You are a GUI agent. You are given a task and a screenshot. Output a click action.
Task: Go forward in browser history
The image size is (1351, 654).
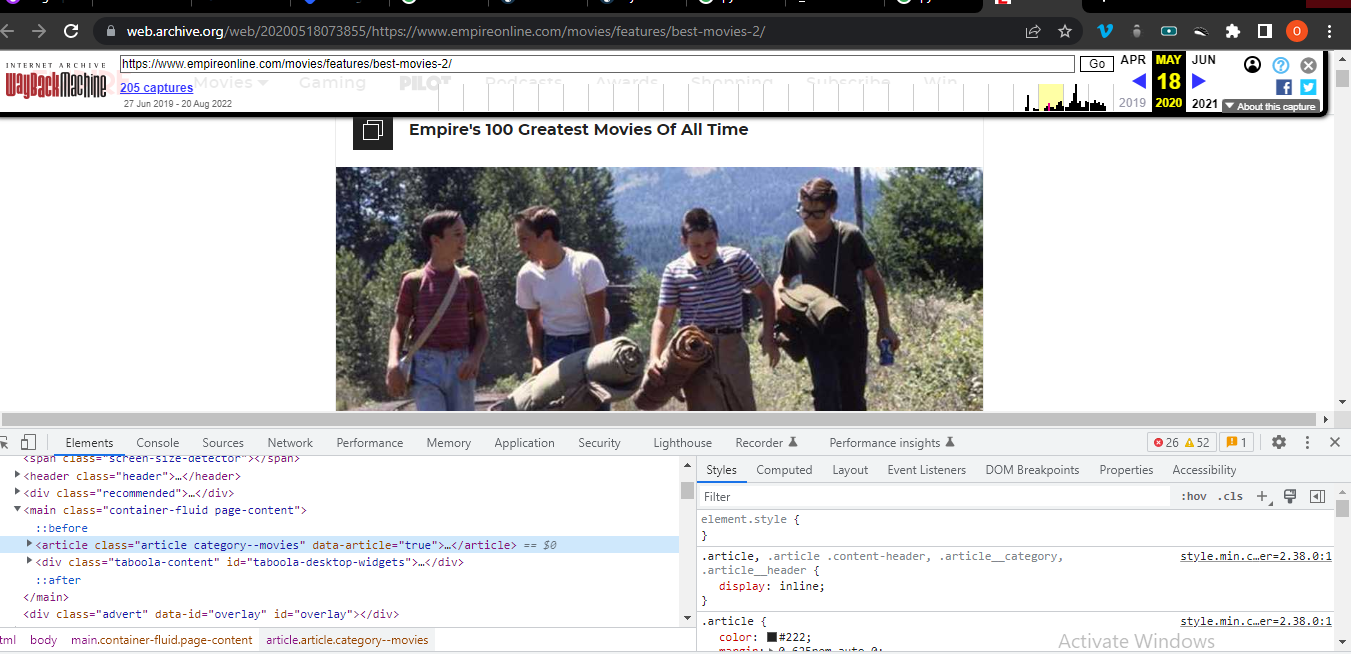38,31
